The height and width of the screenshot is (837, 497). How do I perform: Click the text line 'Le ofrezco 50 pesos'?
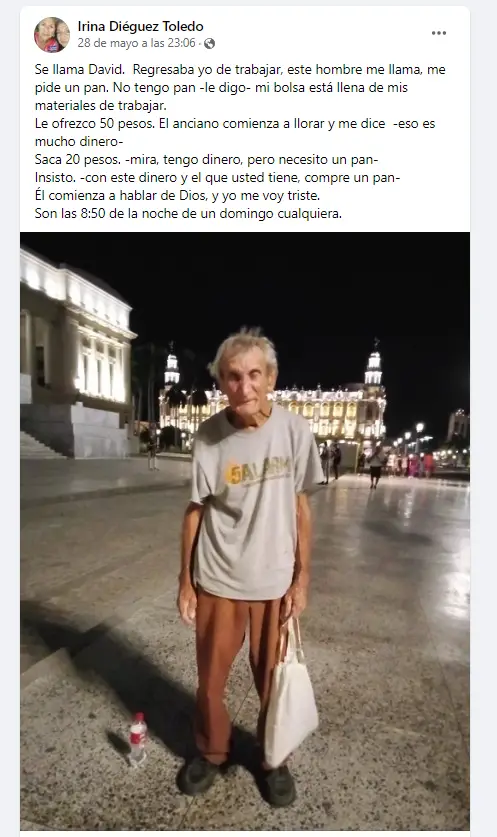tap(235, 123)
